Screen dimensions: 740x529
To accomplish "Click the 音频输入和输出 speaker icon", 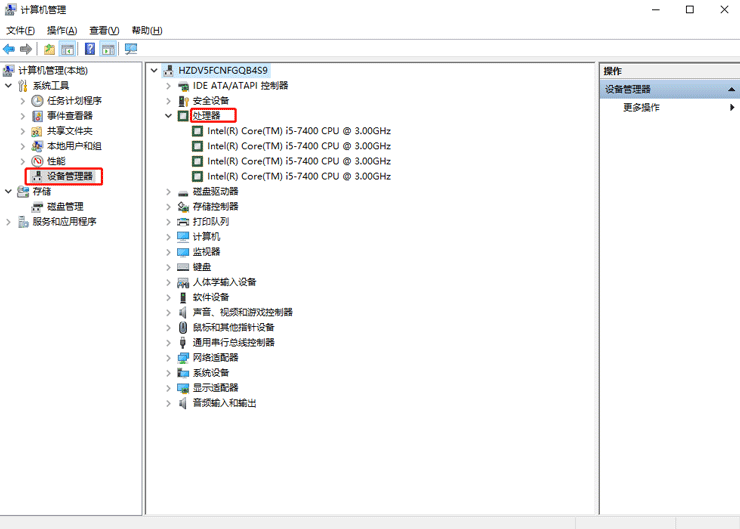I will (x=183, y=403).
